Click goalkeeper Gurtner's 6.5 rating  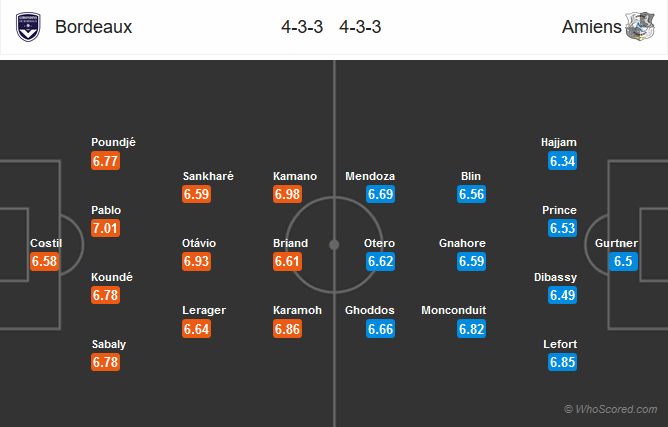pos(623,261)
